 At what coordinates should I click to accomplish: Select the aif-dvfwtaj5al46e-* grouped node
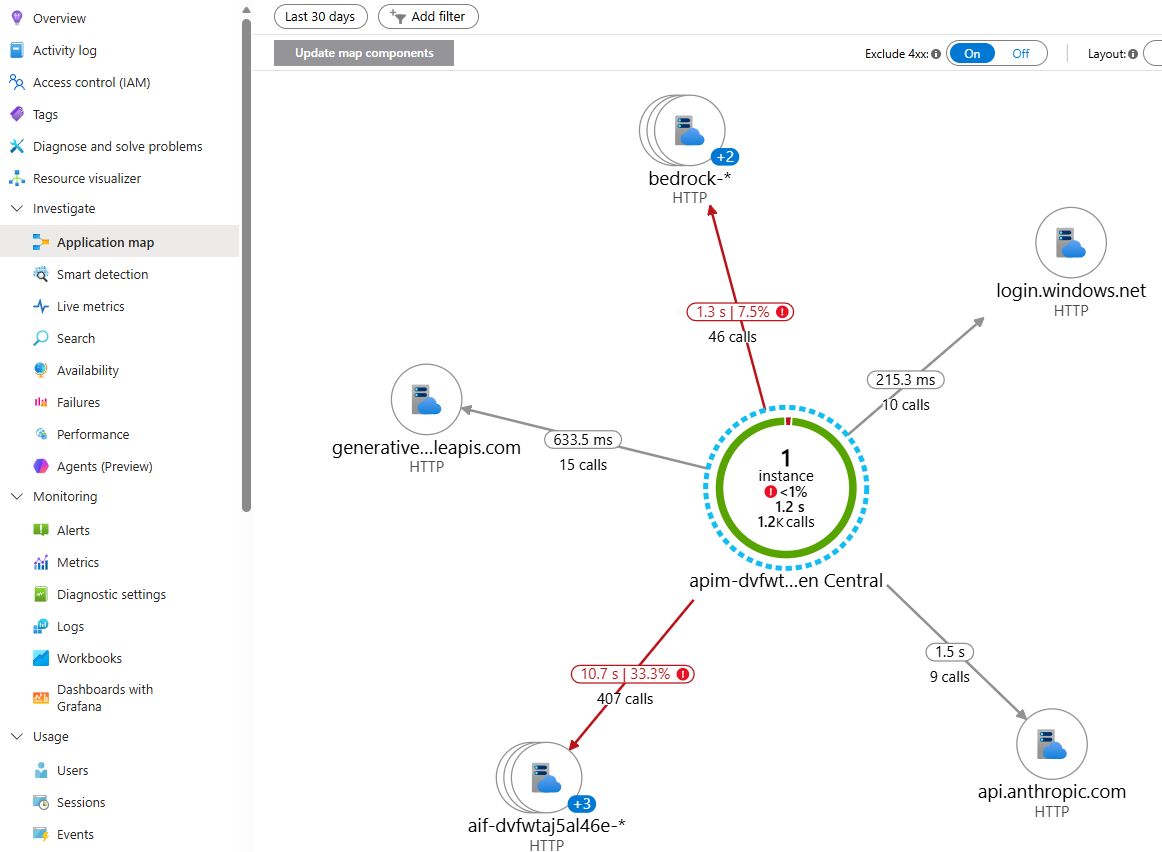tap(540, 778)
